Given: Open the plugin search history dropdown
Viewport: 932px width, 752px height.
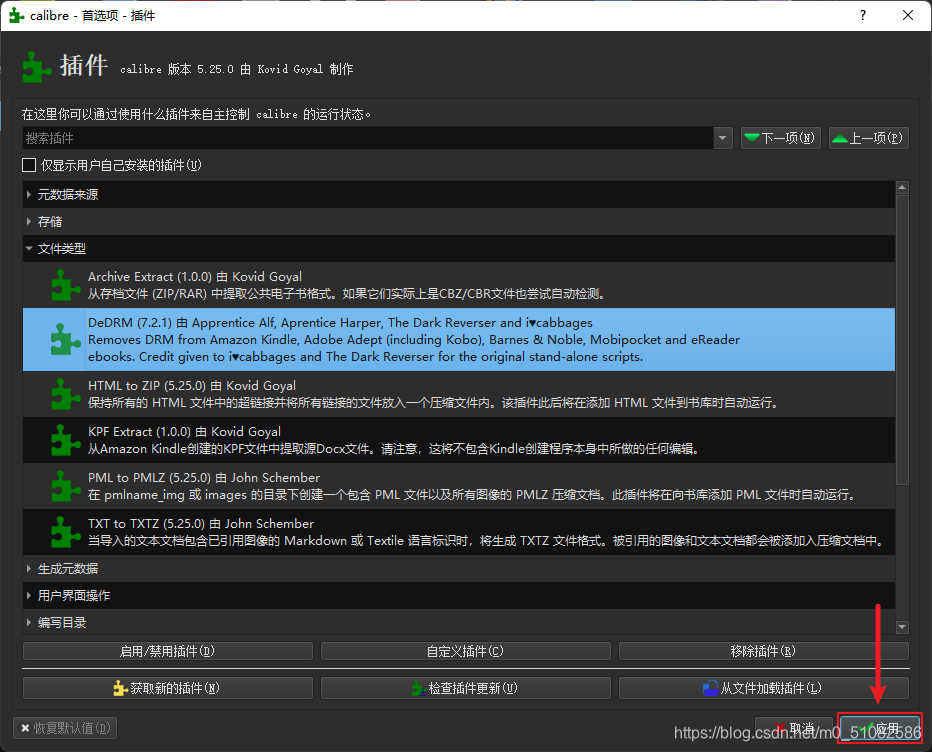Looking at the screenshot, I should tap(722, 138).
